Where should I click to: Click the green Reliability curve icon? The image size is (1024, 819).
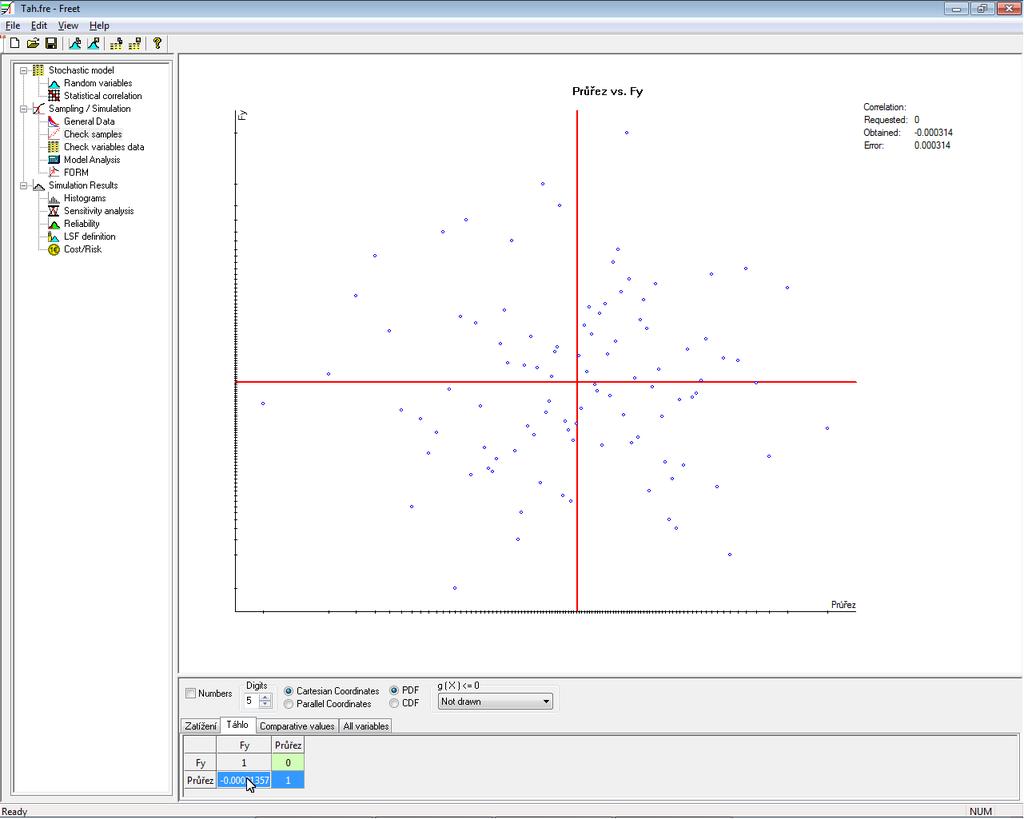click(54, 223)
